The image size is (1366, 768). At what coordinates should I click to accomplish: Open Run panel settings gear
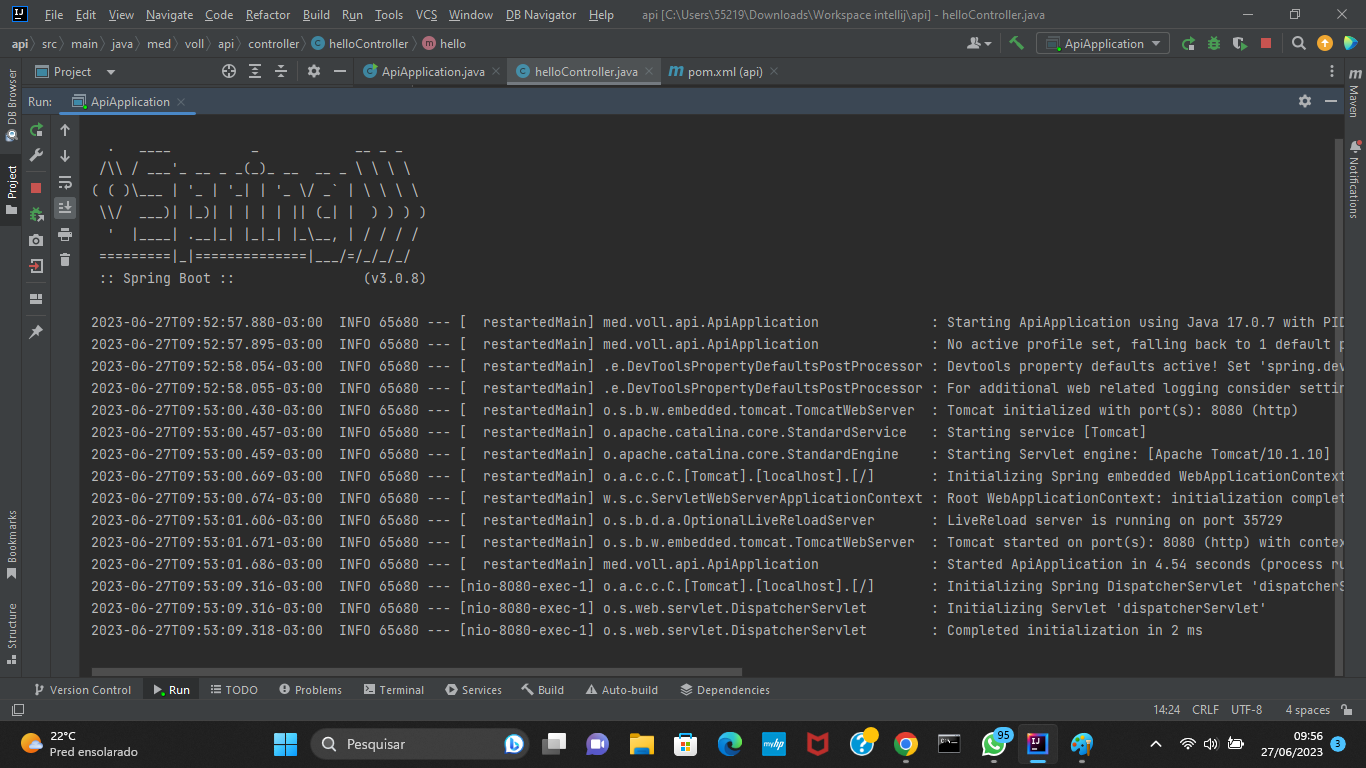(x=1305, y=101)
